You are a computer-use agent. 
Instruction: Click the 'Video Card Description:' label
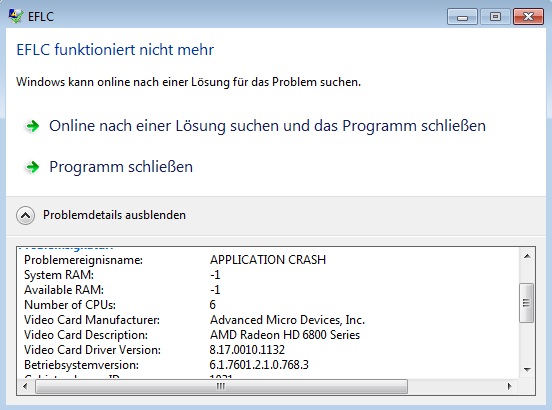86,335
